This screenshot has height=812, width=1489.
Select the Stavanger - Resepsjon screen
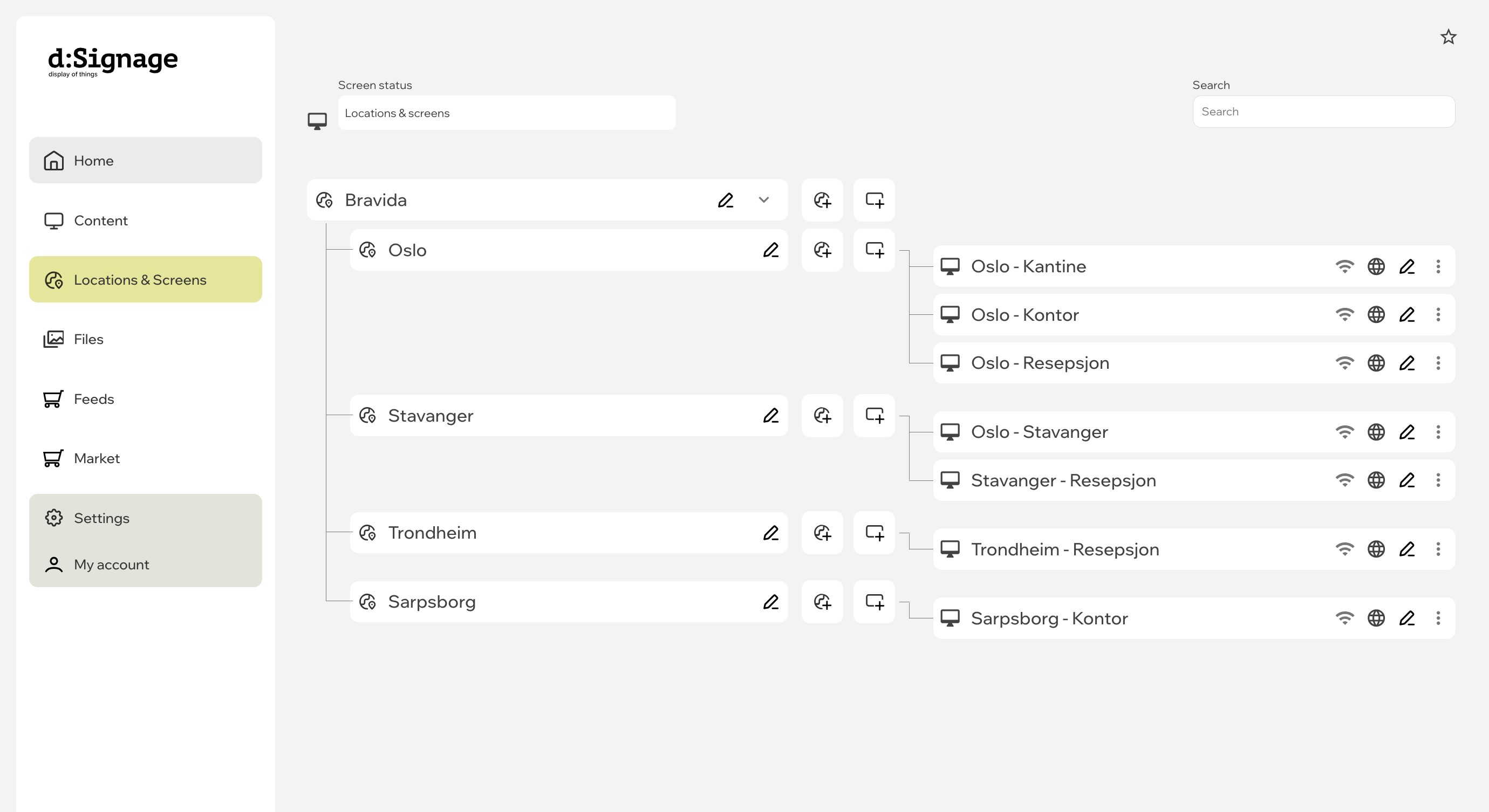(x=1063, y=480)
